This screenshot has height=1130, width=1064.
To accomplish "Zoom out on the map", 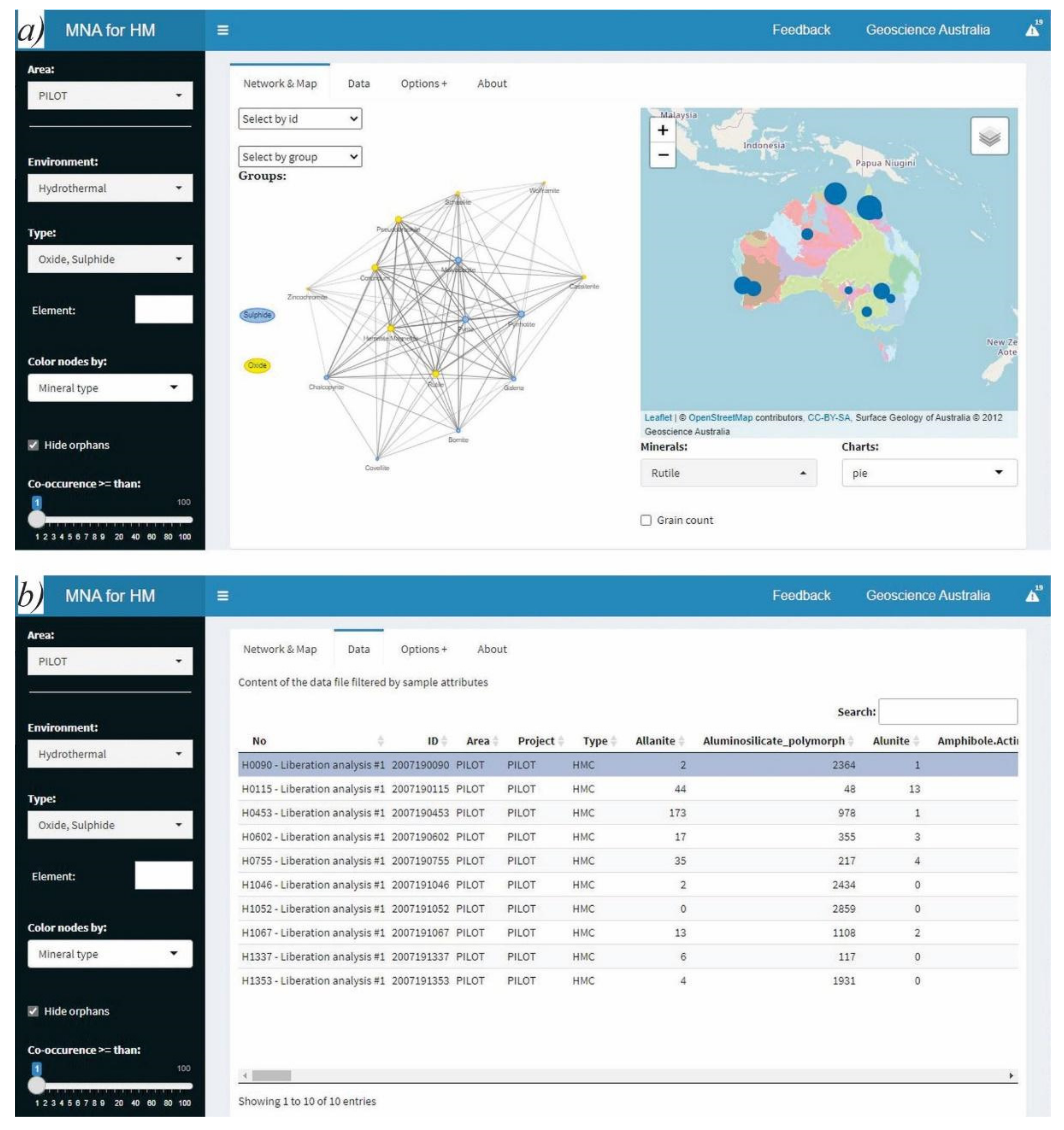I will [663, 155].
